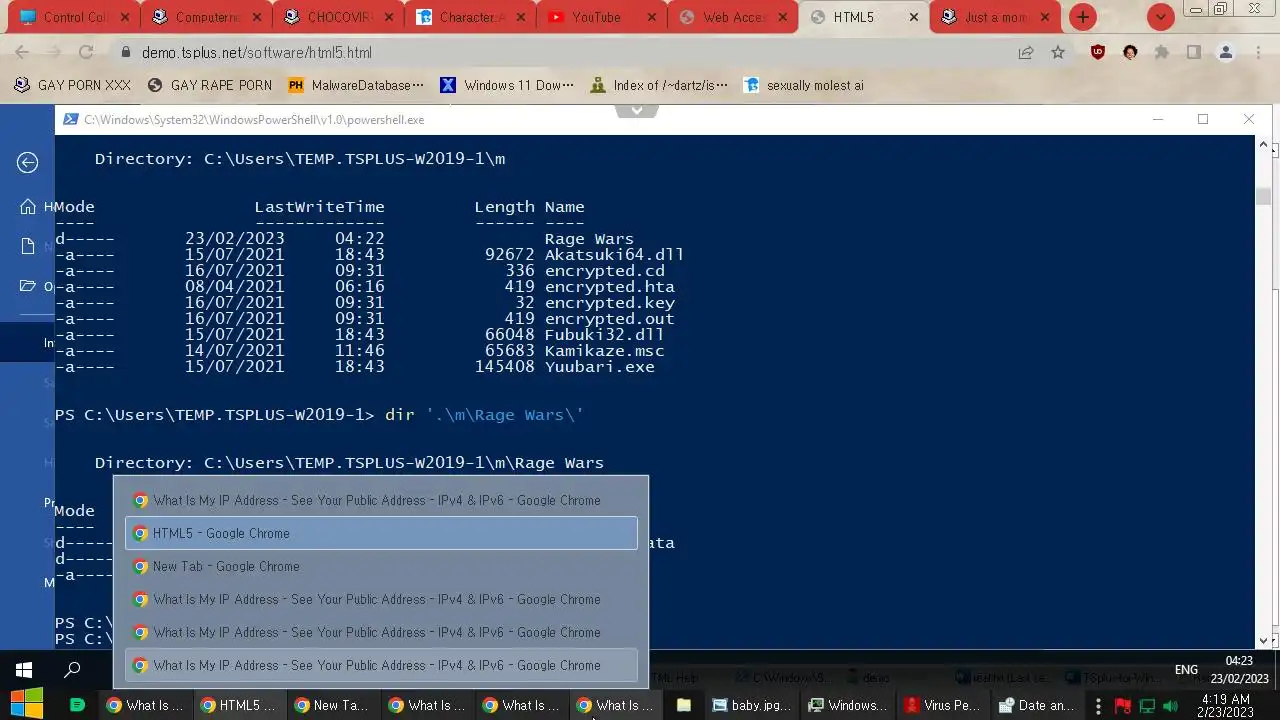Open the remote clock showing 04:23

click(1239, 670)
